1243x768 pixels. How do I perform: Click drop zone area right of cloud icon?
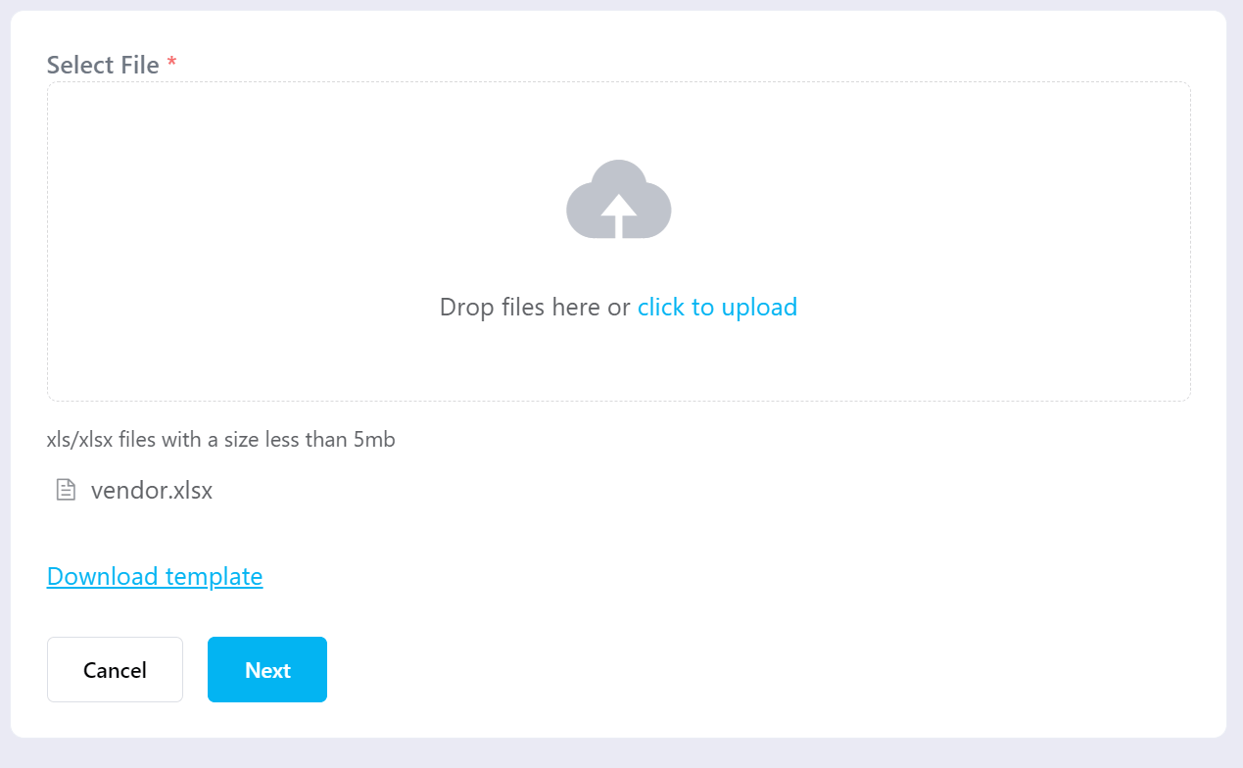tap(930, 200)
